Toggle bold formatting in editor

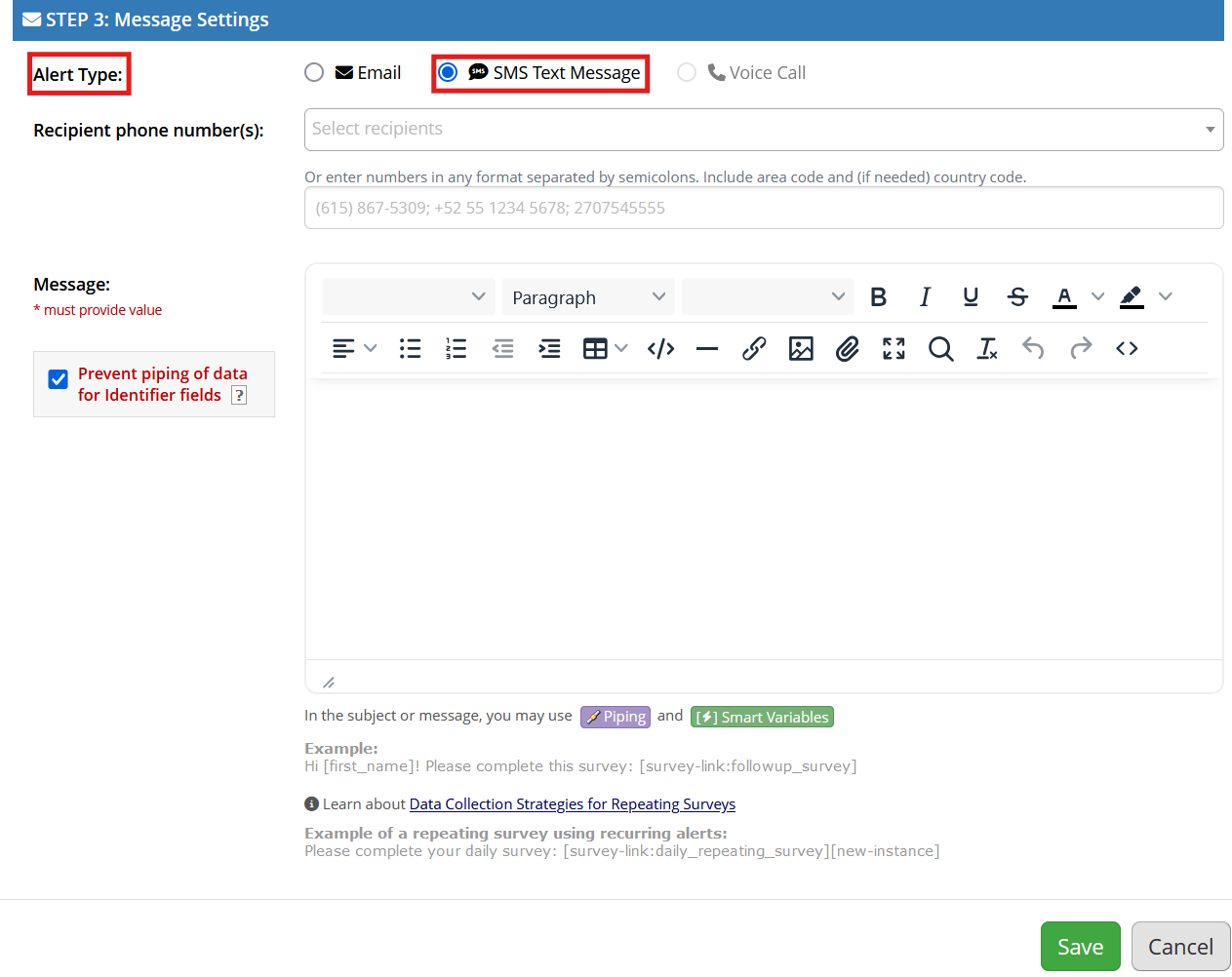click(878, 297)
